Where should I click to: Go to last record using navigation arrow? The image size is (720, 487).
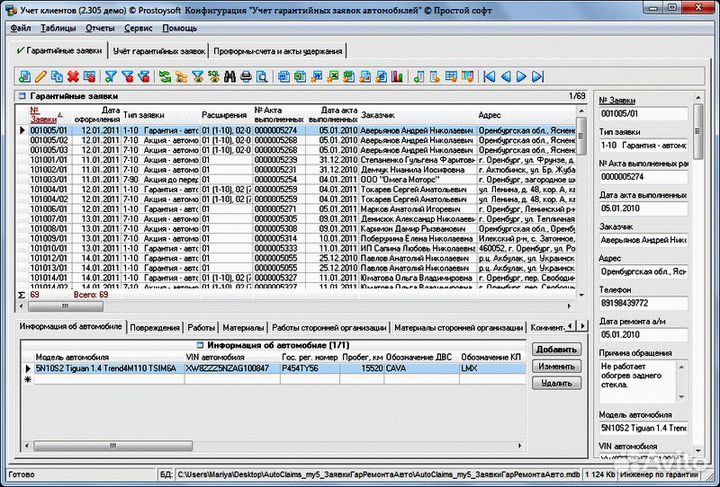tap(537, 76)
